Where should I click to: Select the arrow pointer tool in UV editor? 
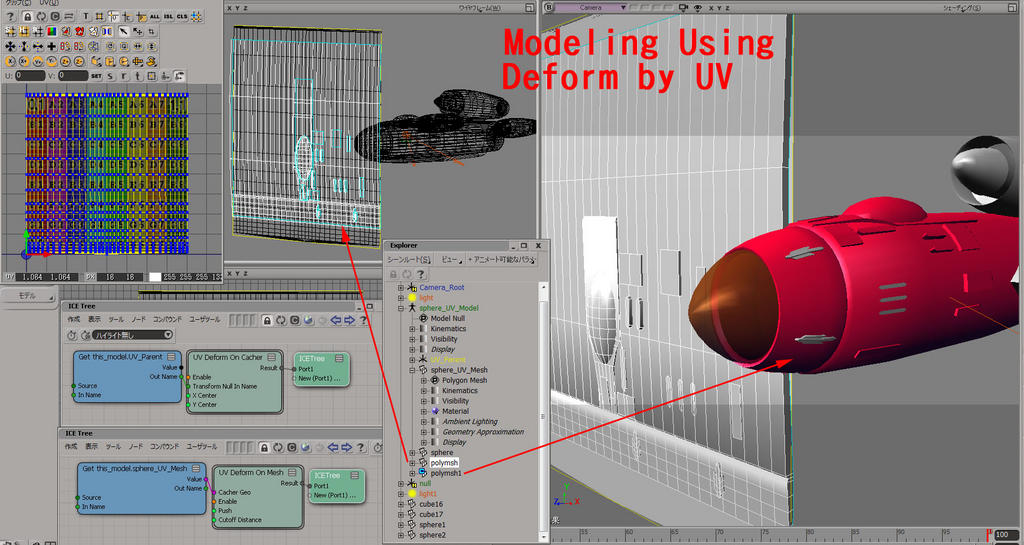tap(122, 32)
